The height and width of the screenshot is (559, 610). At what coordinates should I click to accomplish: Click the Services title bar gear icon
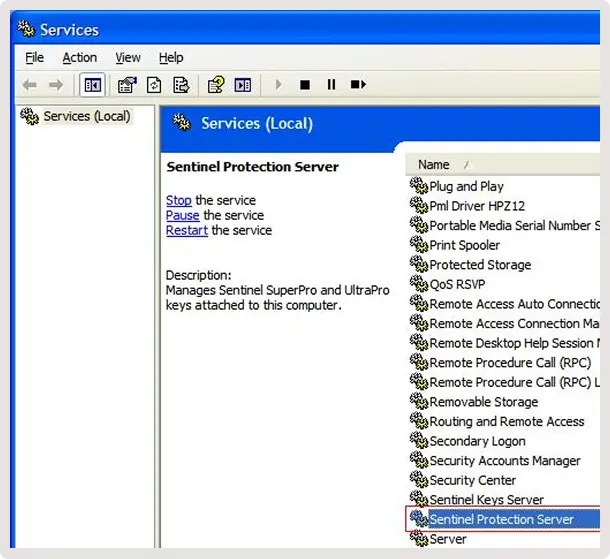click(26, 29)
